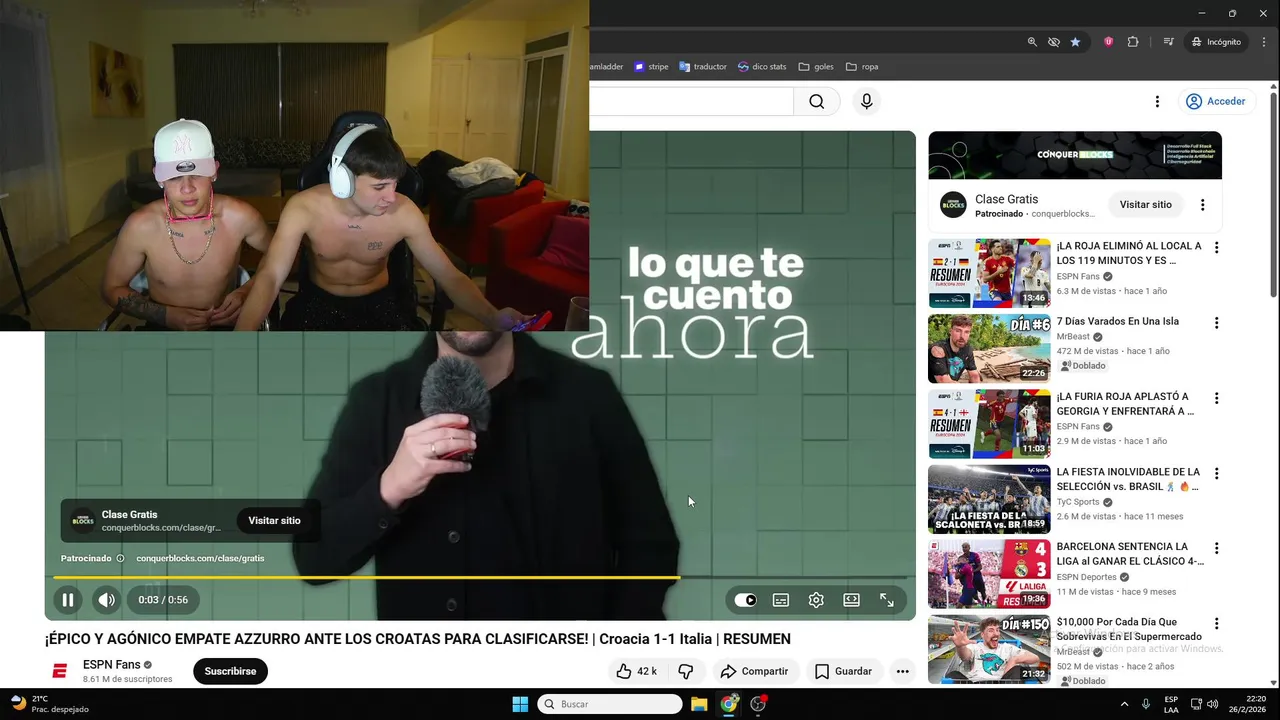1280x720 pixels.
Task: Click taskbar Buscar search box
Action: click(x=610, y=704)
